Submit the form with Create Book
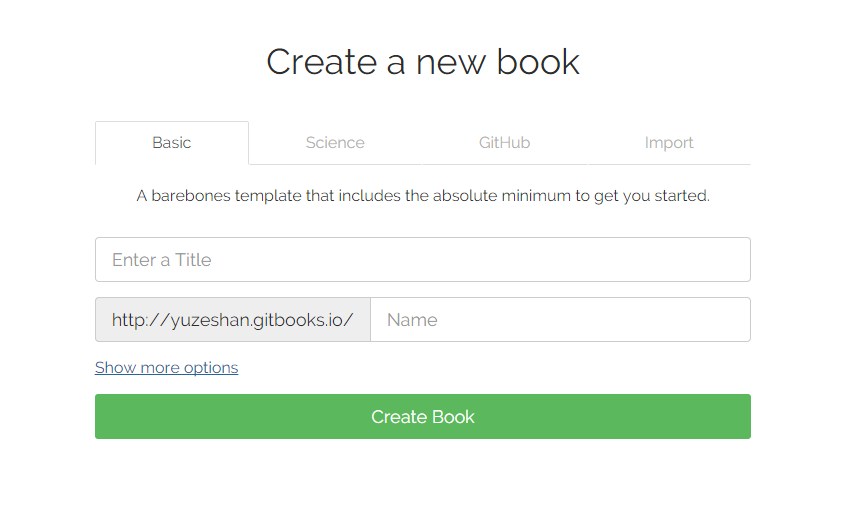 [422, 416]
